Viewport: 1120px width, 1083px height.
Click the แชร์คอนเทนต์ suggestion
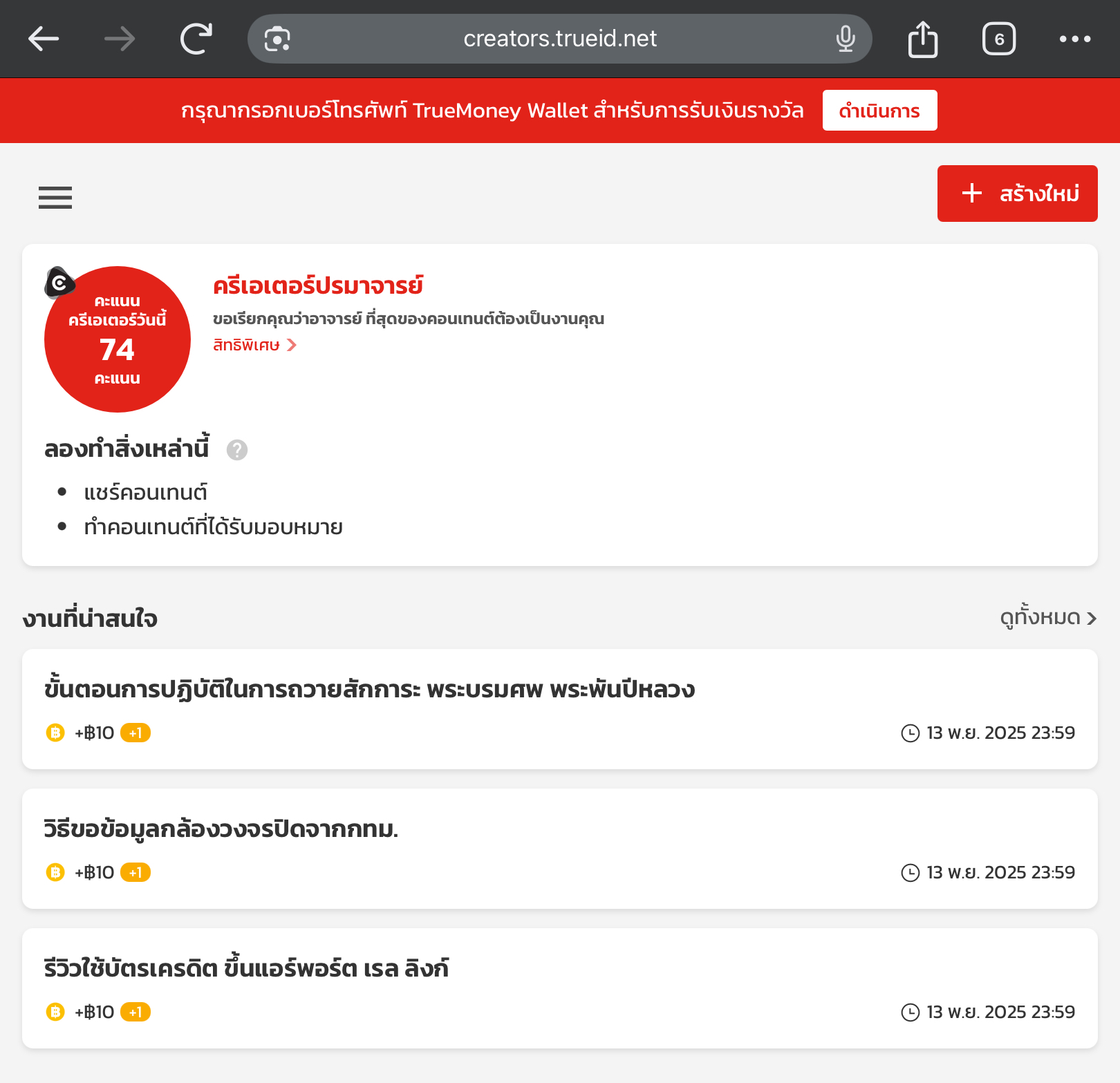[145, 492]
